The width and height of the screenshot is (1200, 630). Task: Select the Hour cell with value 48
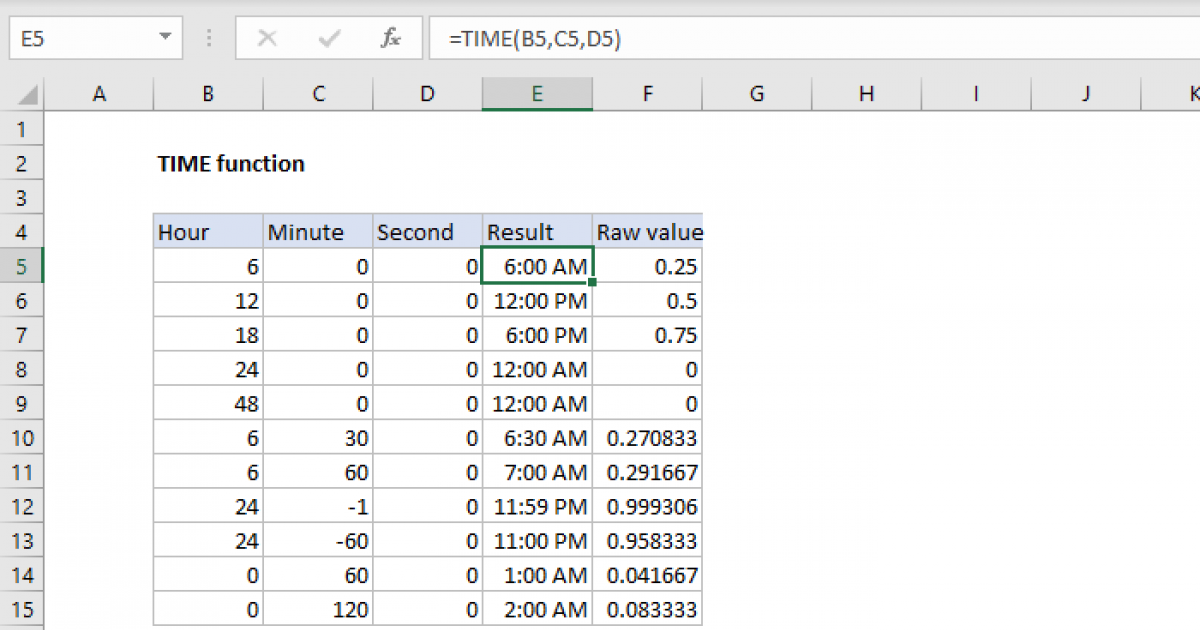(208, 404)
